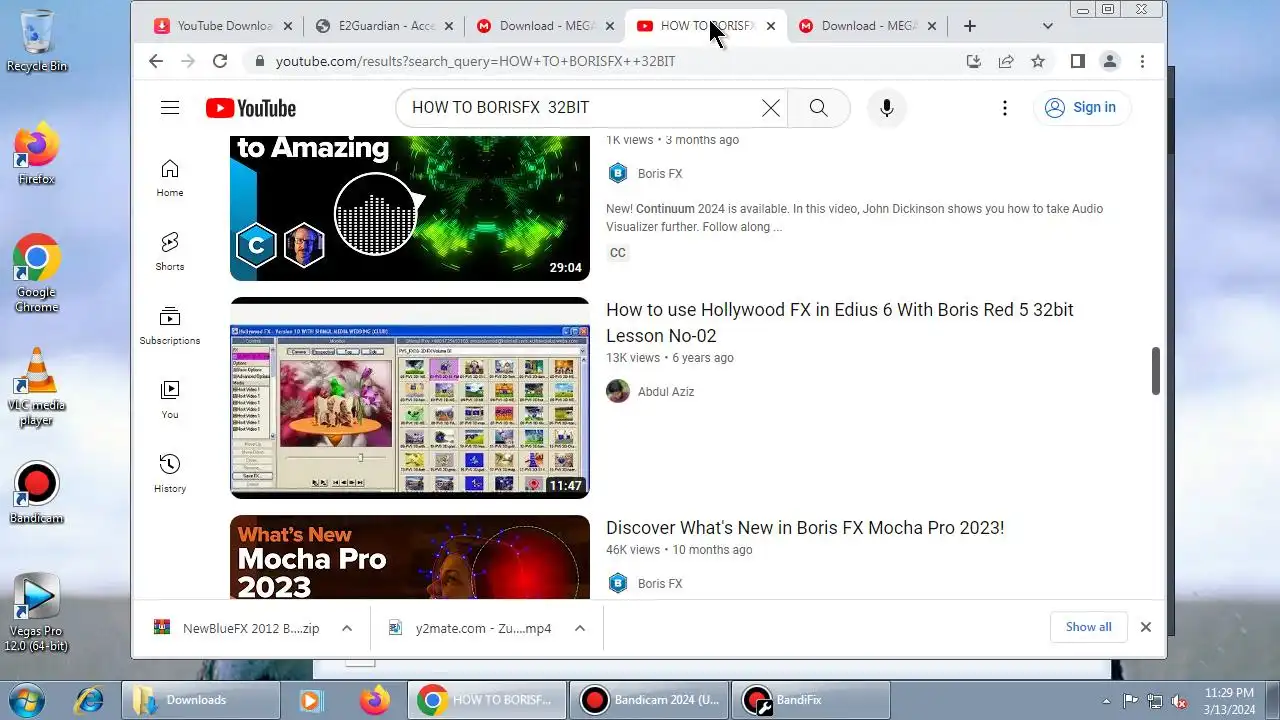1280x720 pixels.
Task: Open YouTube settings three-dot menu
Action: [1005, 108]
